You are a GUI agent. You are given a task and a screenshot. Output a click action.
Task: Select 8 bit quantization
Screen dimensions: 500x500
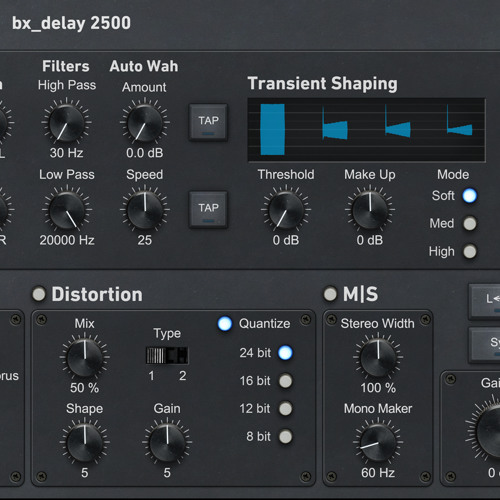point(285,437)
